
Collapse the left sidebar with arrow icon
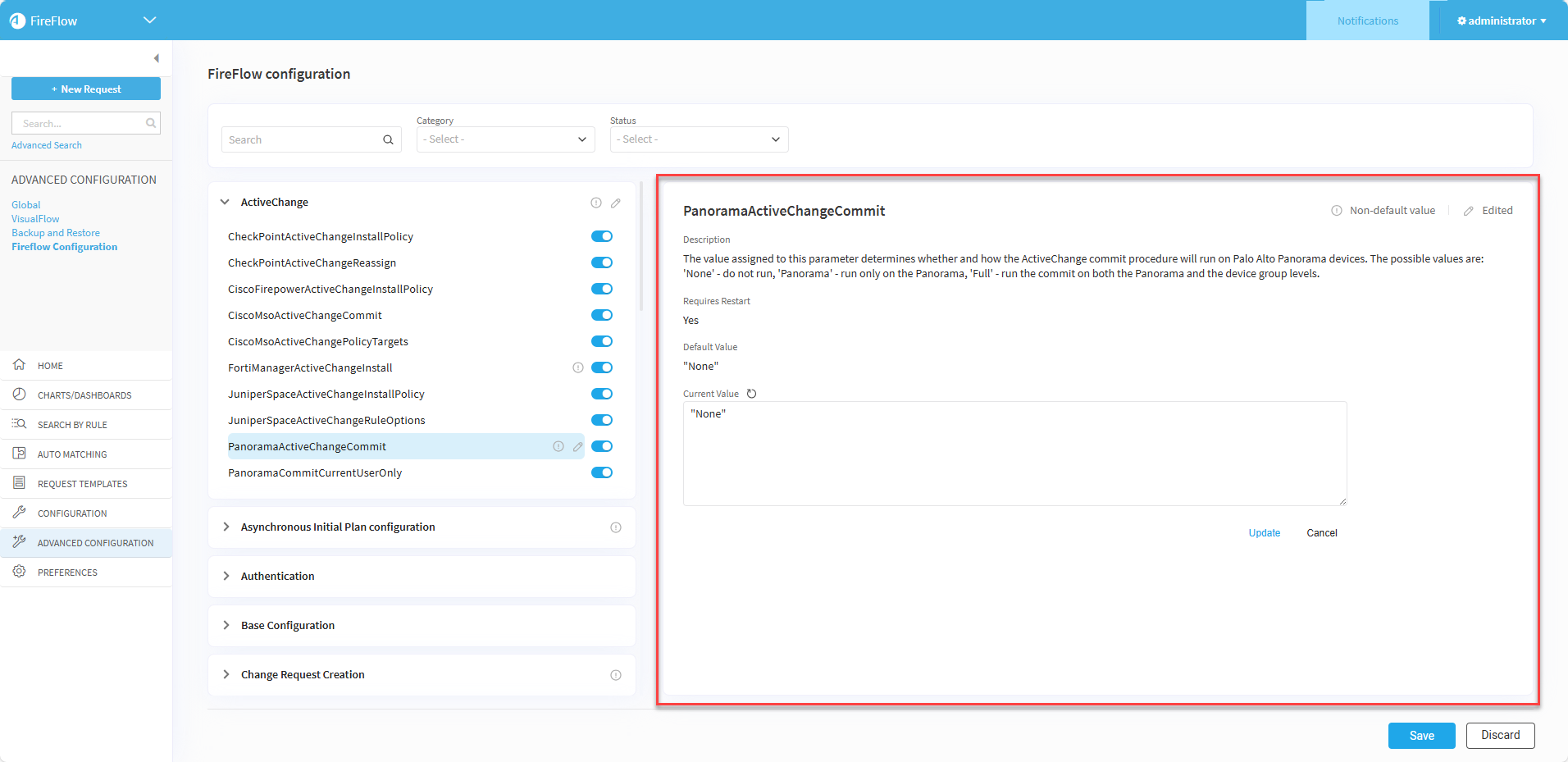(x=156, y=58)
